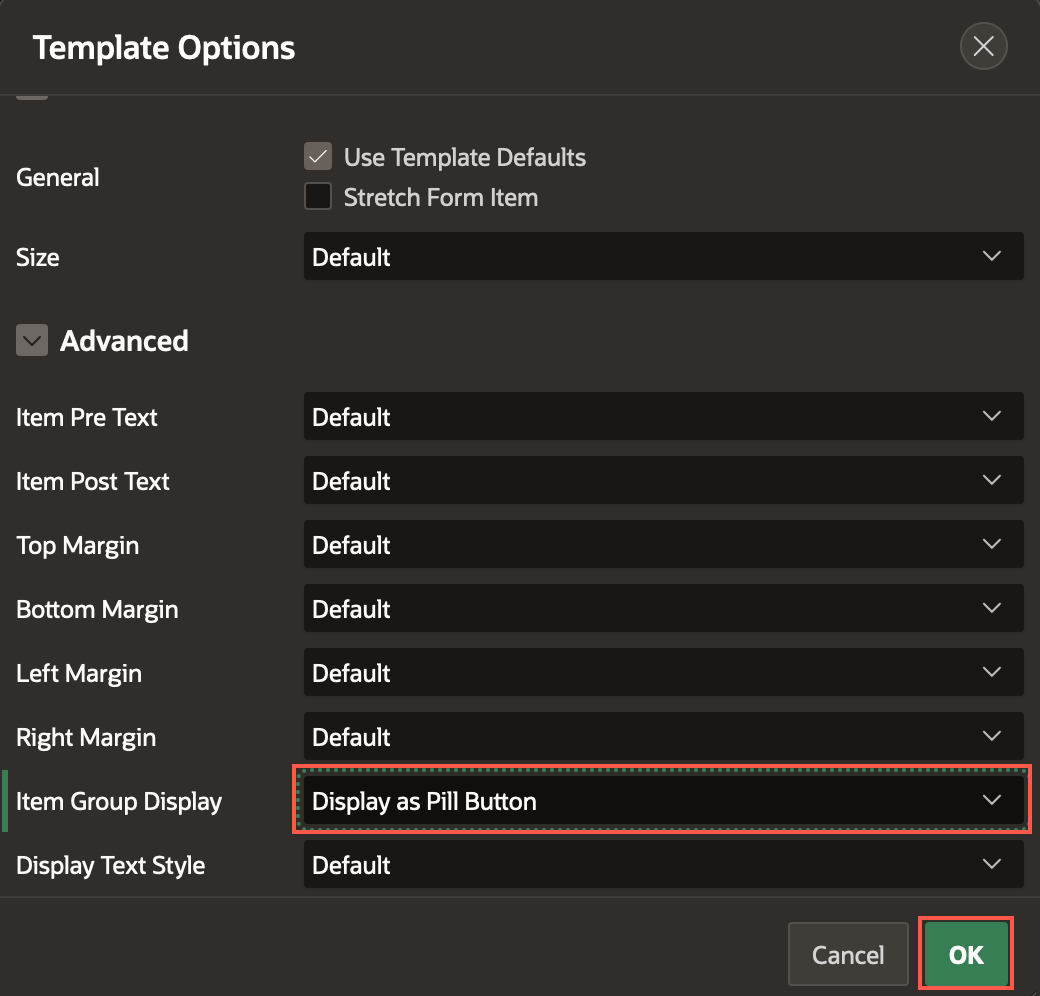Open the Left Margin dropdown
Viewport: 1040px width, 996px height.
(663, 673)
